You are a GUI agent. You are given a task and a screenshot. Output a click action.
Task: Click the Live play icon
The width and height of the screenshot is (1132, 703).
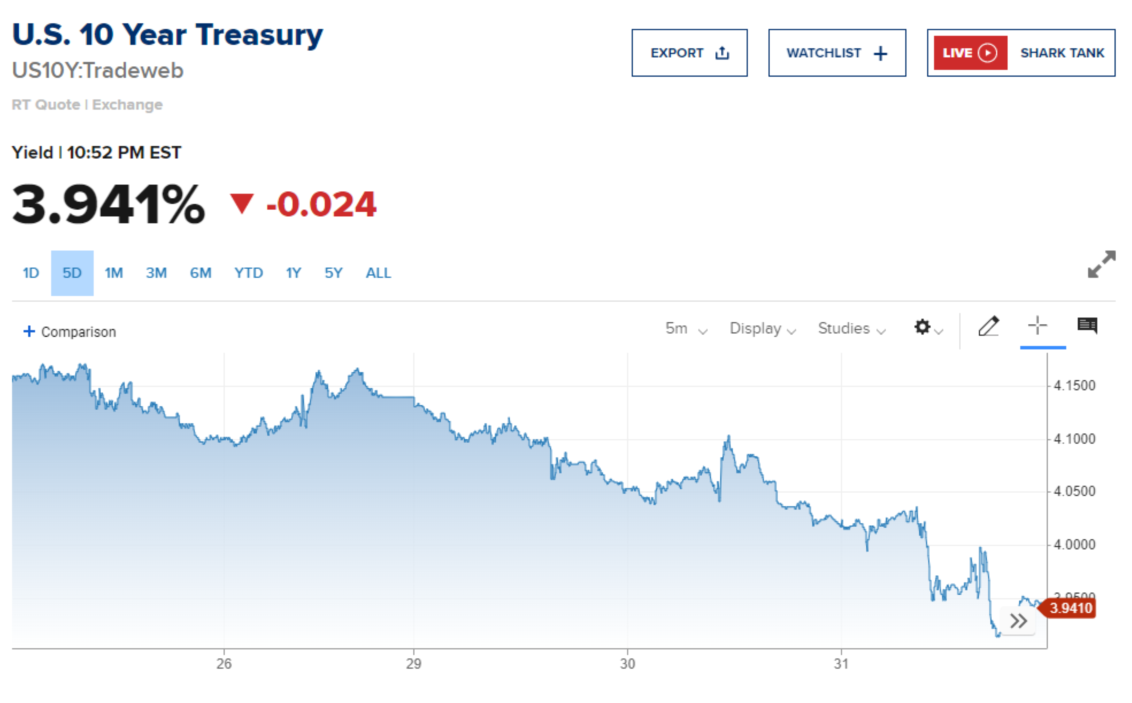pyautogui.click(x=987, y=53)
